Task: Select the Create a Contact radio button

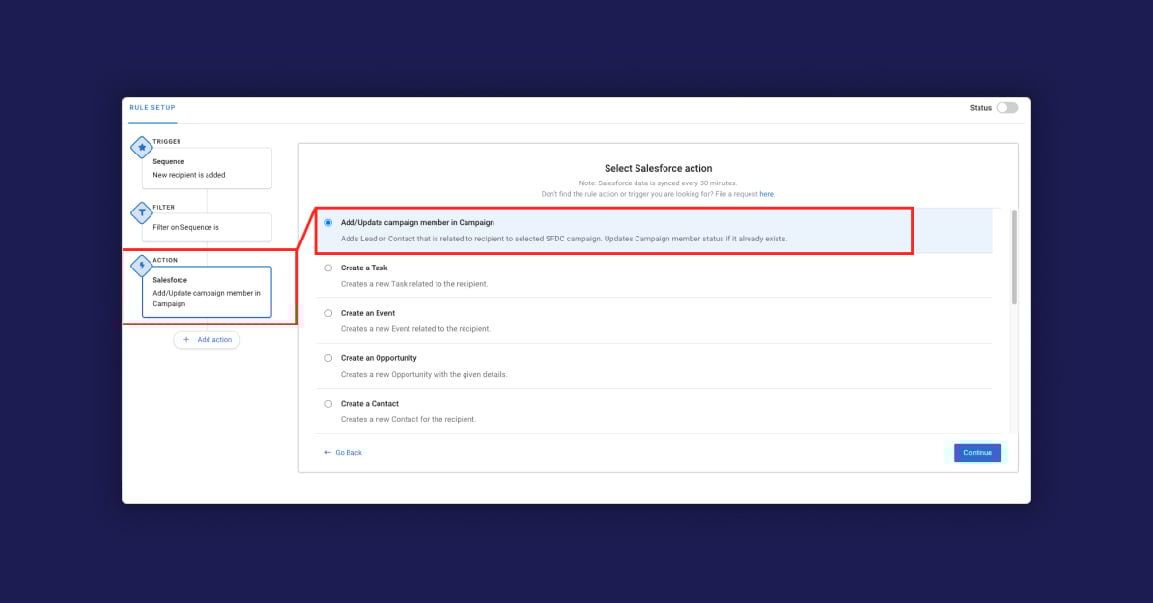Action: point(328,403)
